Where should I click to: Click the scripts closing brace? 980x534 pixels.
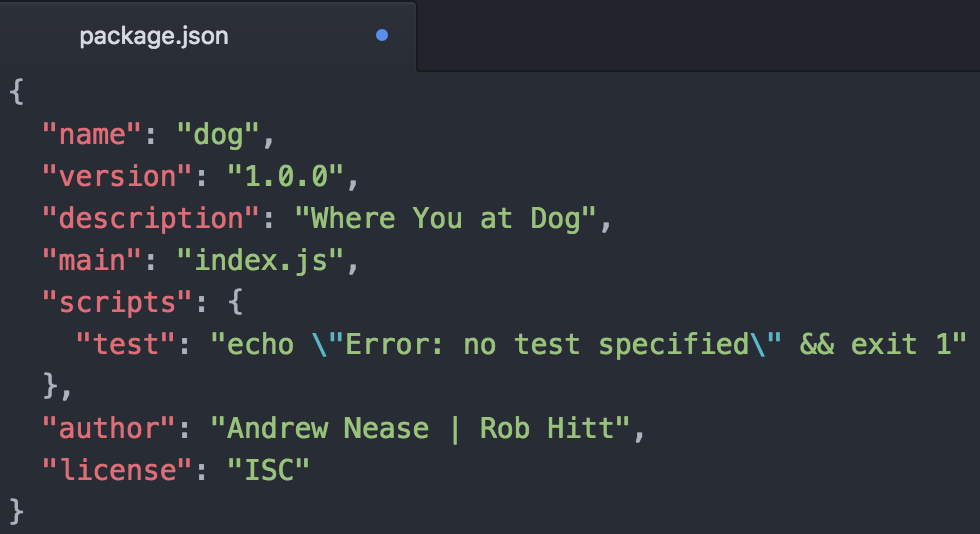coord(51,386)
